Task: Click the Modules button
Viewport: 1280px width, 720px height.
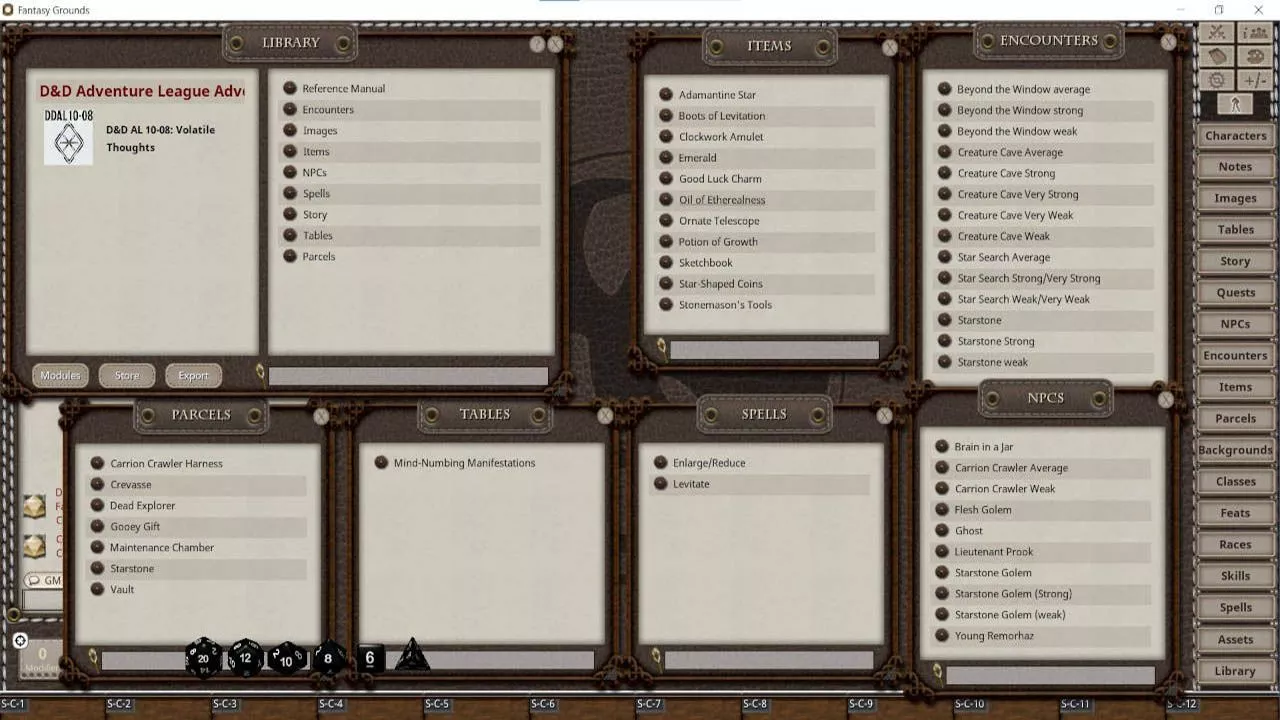Action: pos(60,375)
